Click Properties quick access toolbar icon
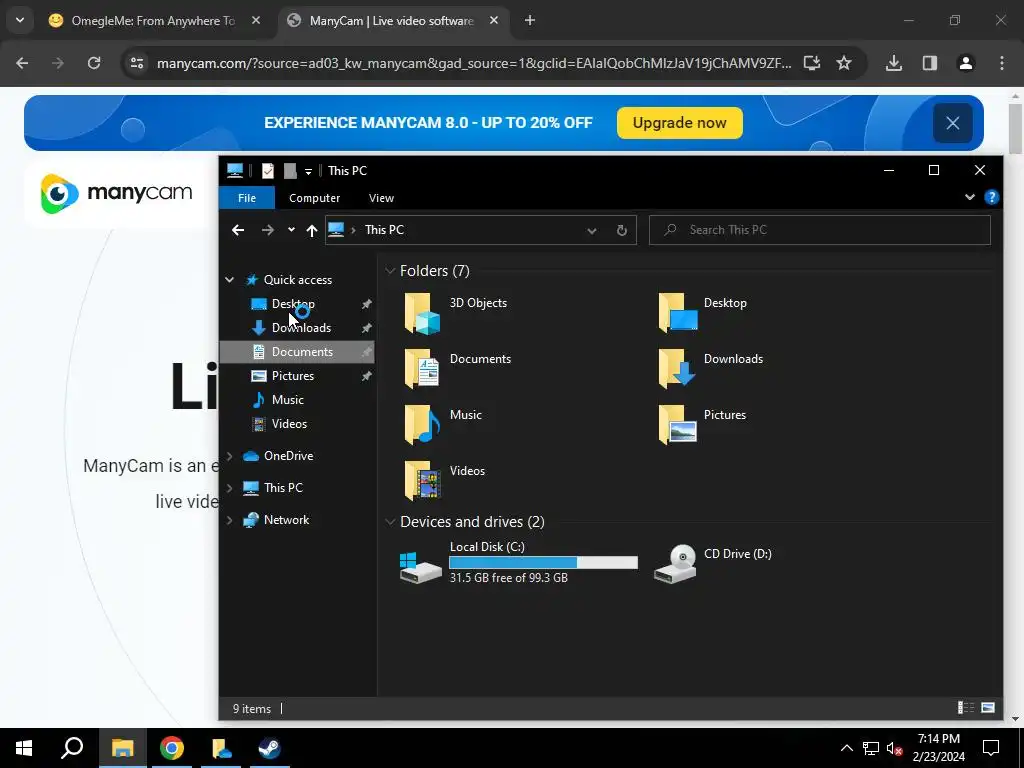Image resolution: width=1024 pixels, height=768 pixels. [268, 170]
